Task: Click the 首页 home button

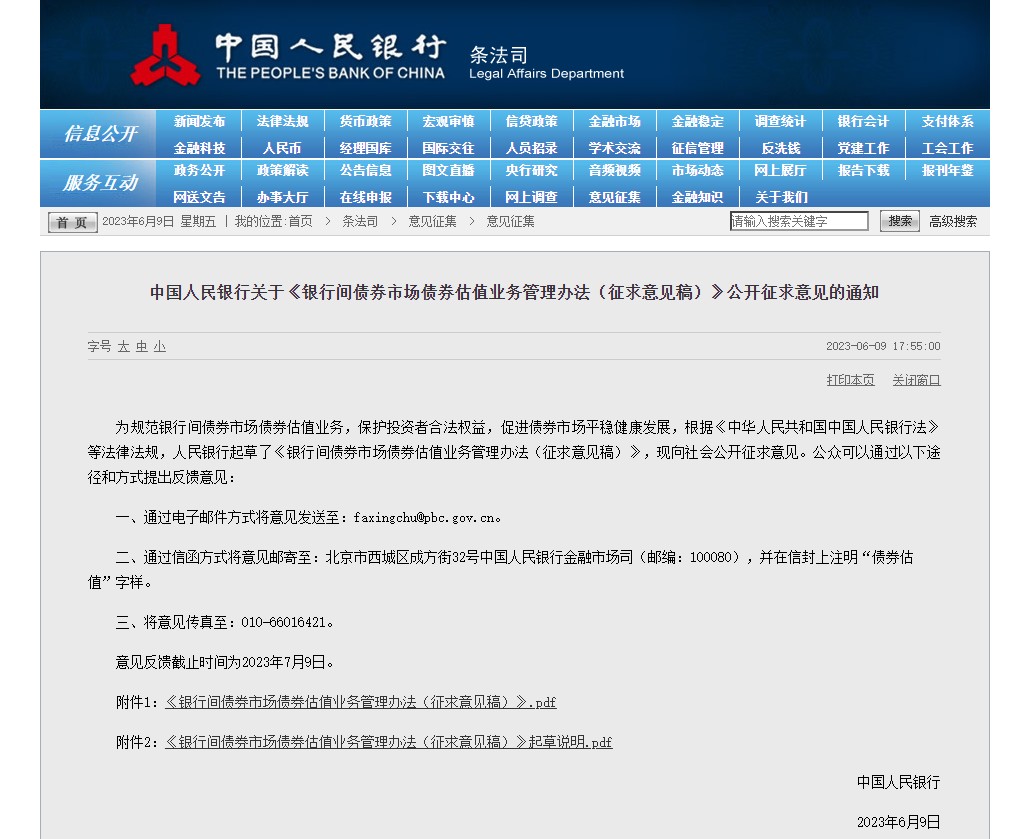Action: click(x=72, y=222)
